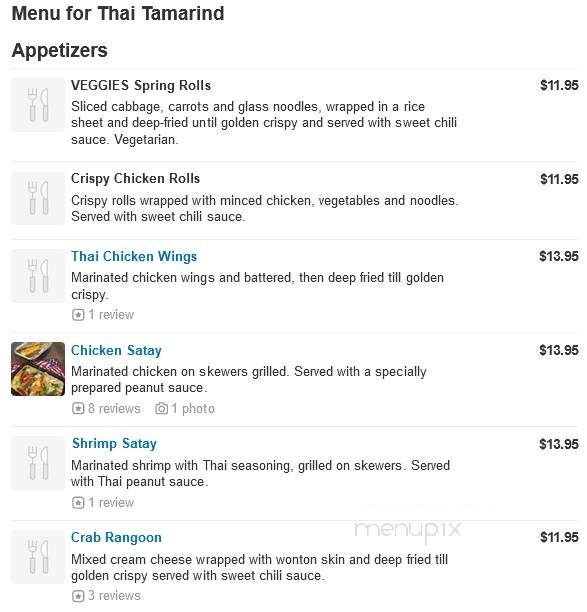
Task: Open the Shrimp Satay item link
Action: 114,444
